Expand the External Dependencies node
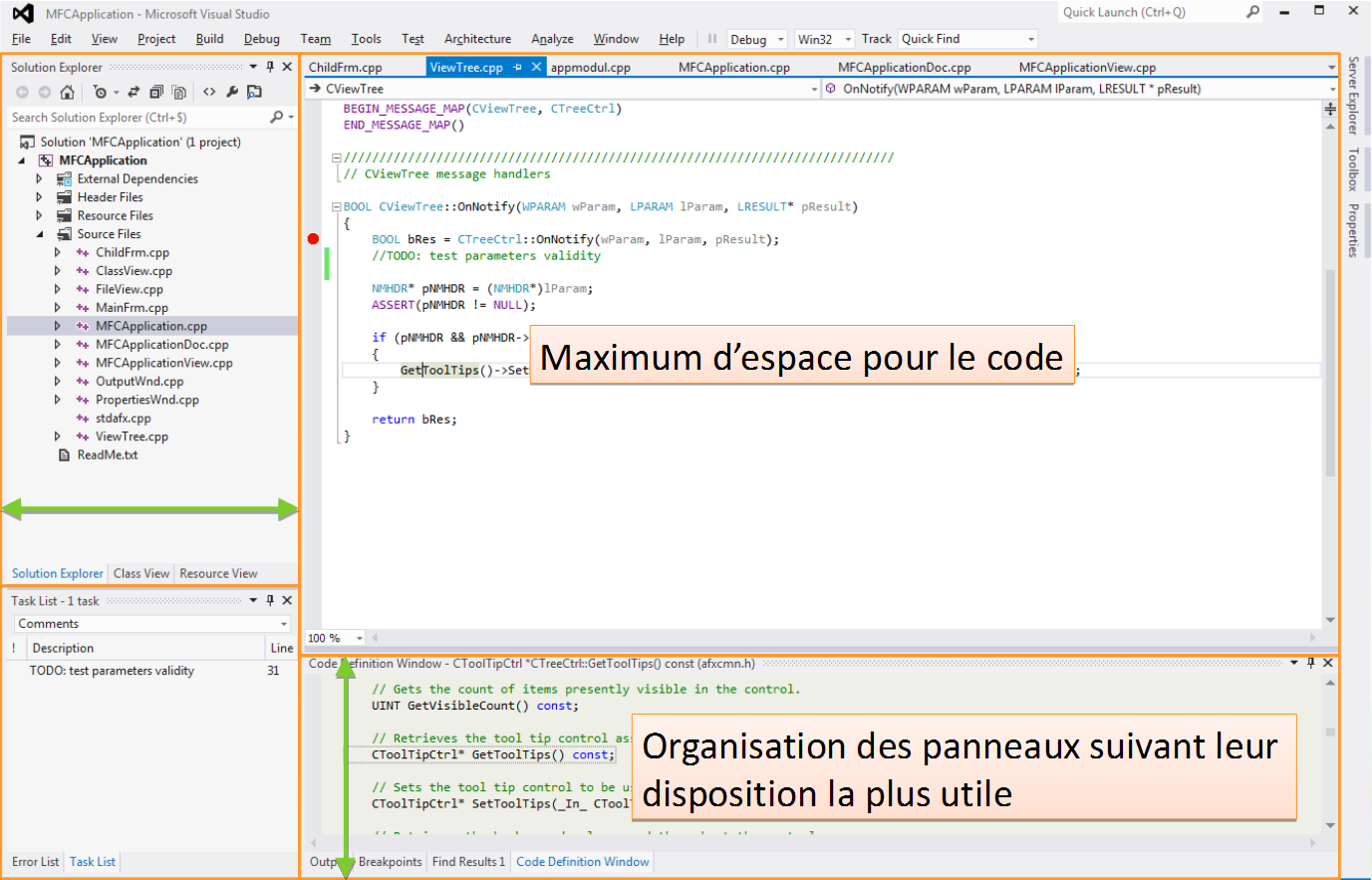 (x=40, y=178)
